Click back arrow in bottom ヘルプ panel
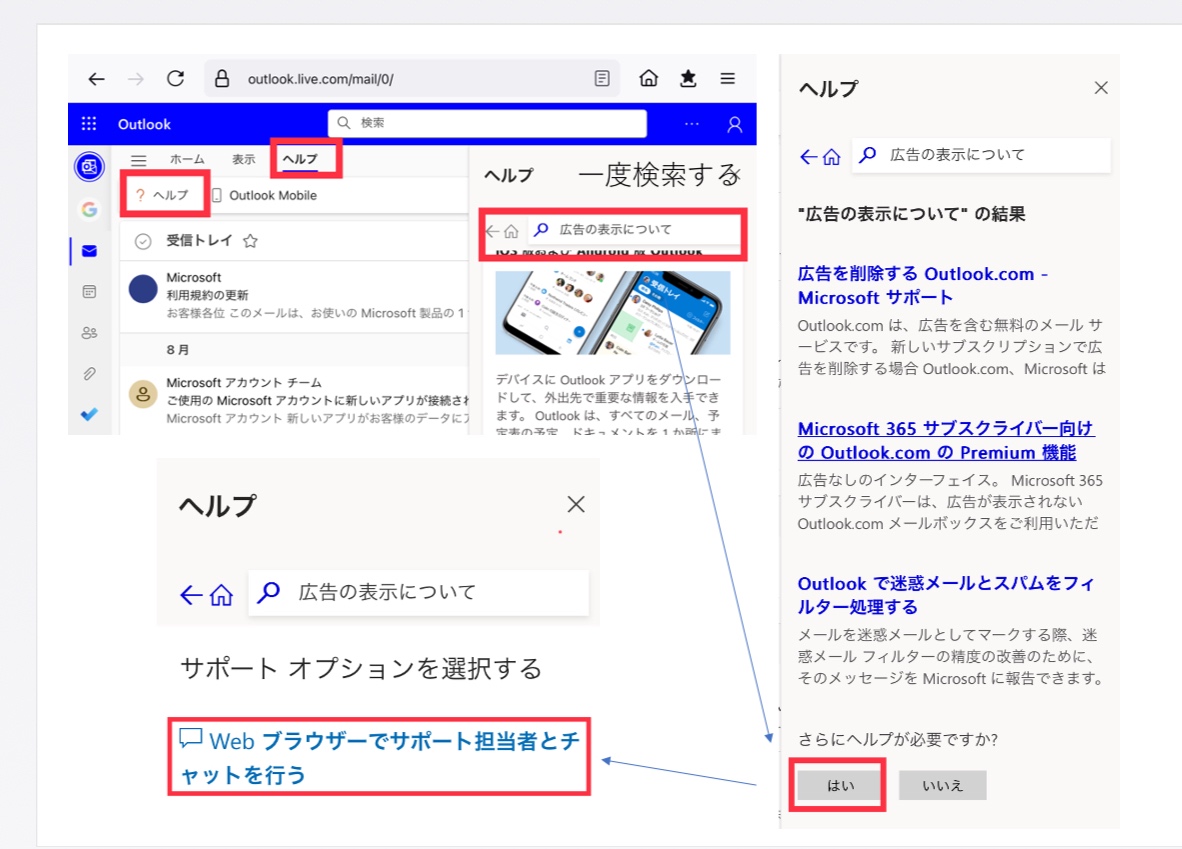Image resolution: width=1182 pixels, height=849 pixels. tap(191, 595)
